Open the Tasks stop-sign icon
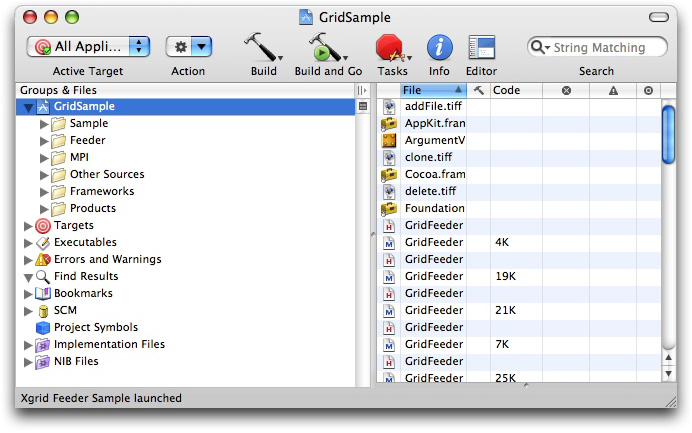 click(389, 48)
